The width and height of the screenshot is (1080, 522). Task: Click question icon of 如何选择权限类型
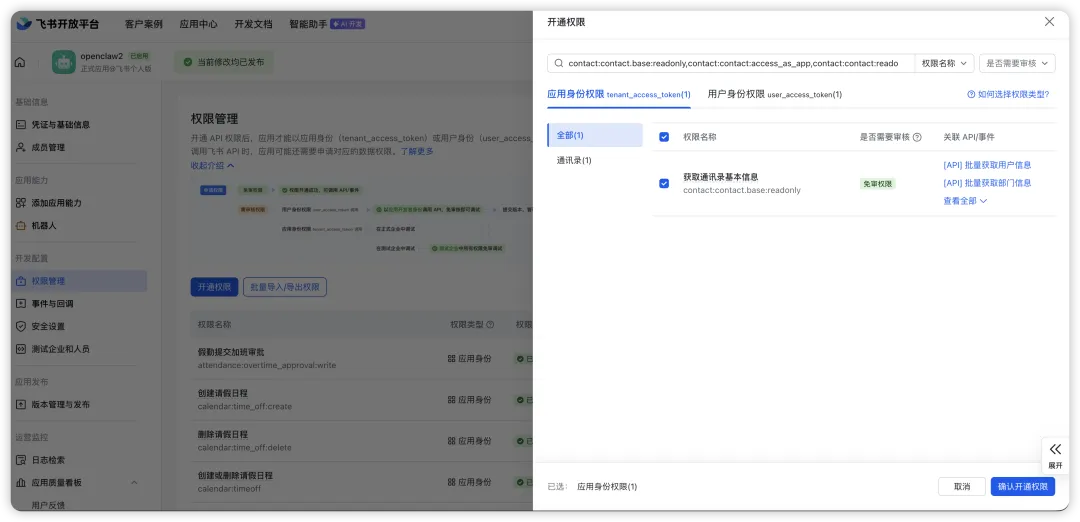pyautogui.click(x=971, y=94)
